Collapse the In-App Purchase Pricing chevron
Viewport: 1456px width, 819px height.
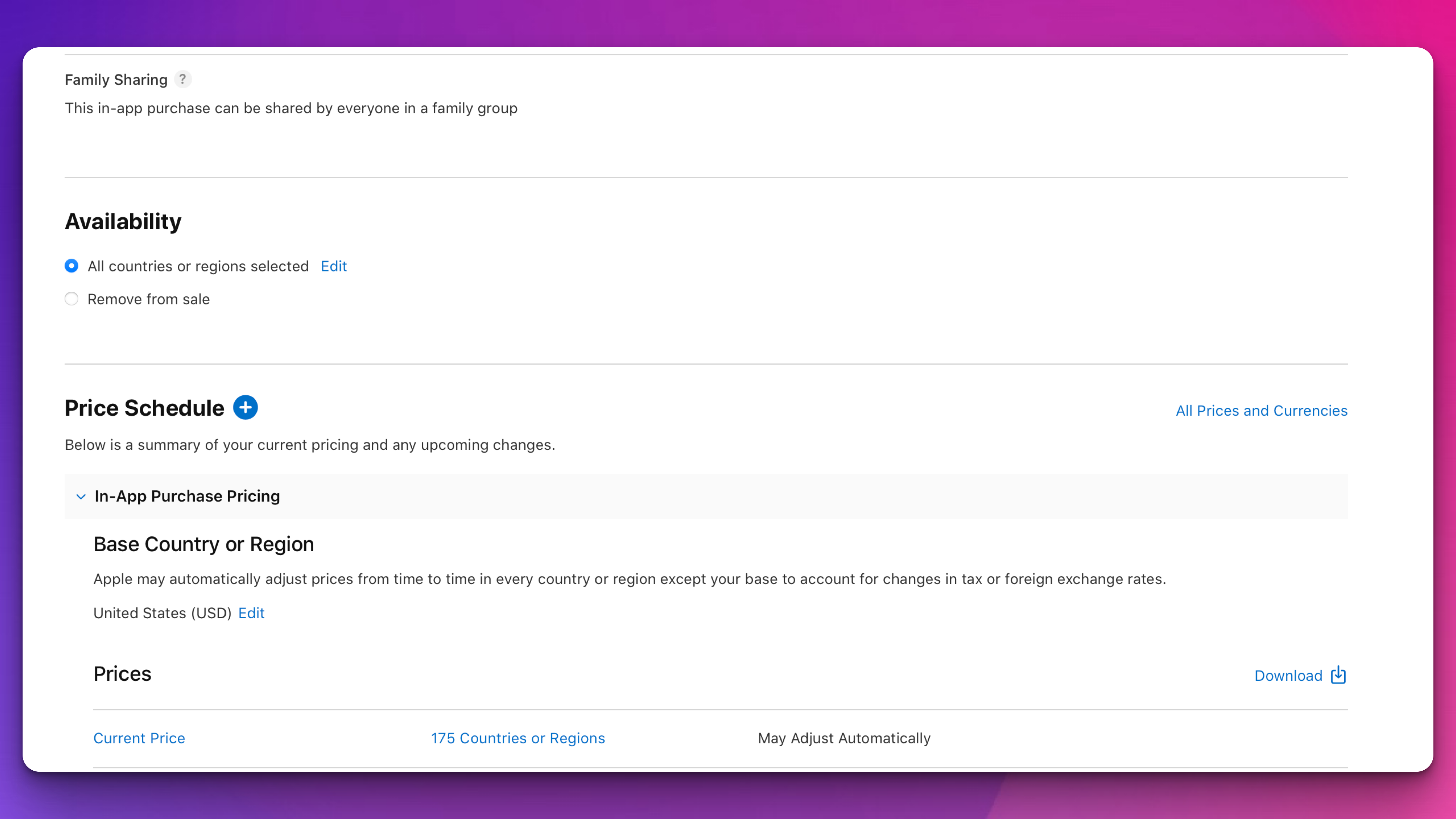tap(81, 496)
